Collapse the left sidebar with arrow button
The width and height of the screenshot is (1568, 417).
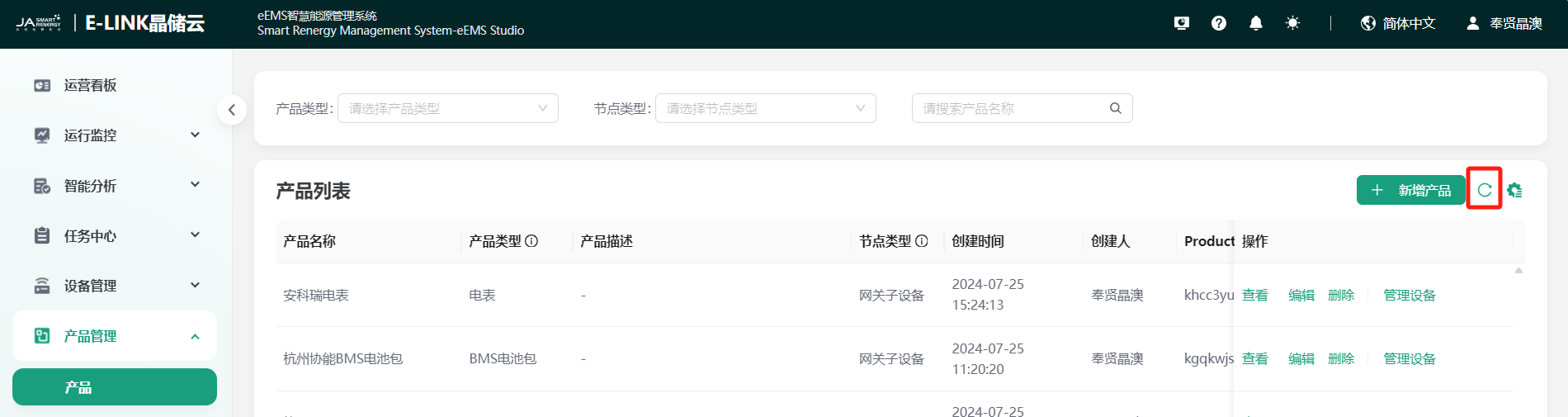232,110
